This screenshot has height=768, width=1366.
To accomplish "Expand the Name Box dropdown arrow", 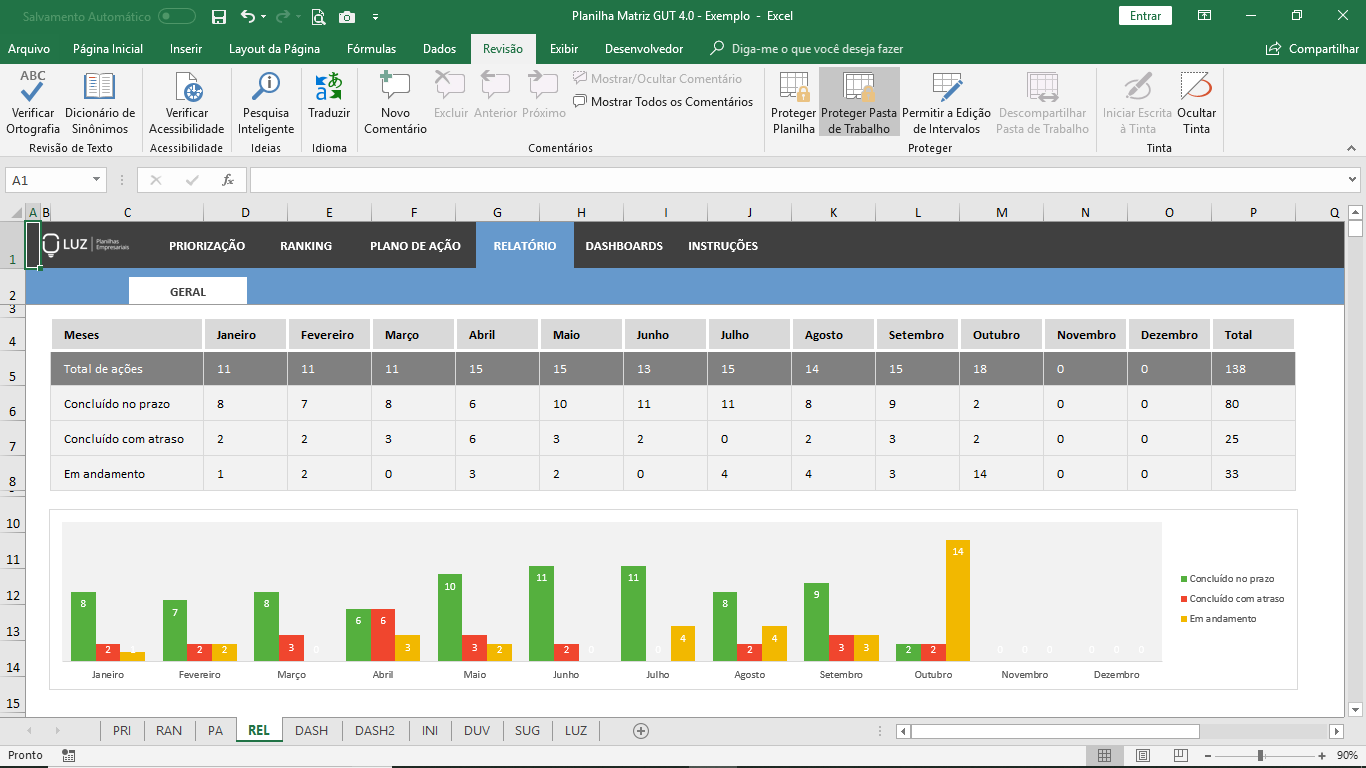I will 97,180.
